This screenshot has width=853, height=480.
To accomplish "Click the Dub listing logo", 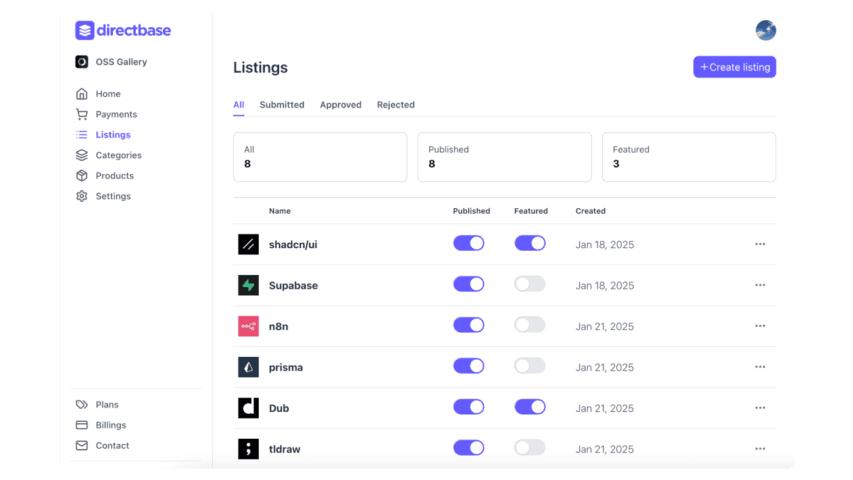I will 248,408.
